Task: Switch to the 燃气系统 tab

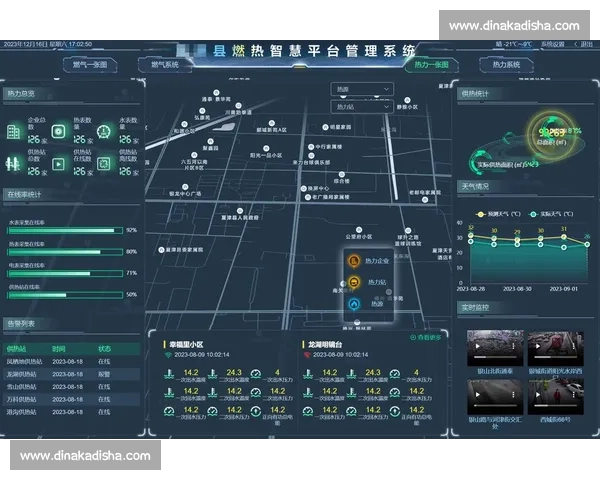Action: (163, 65)
